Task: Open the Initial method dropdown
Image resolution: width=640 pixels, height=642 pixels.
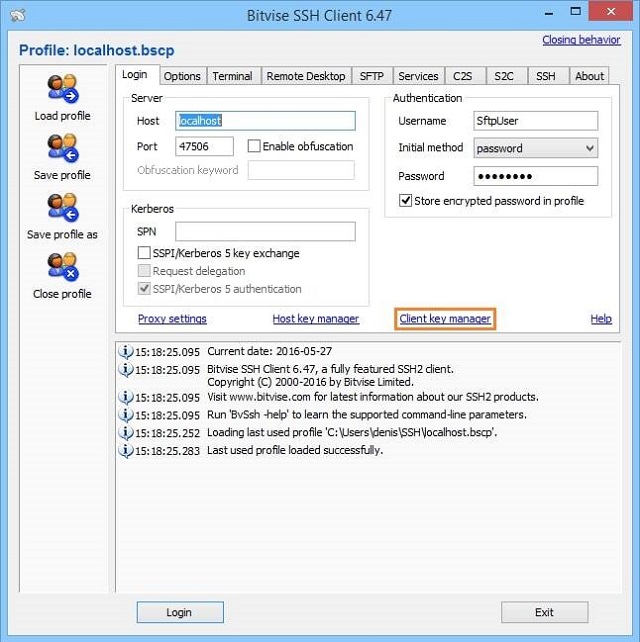Action: tap(536, 148)
